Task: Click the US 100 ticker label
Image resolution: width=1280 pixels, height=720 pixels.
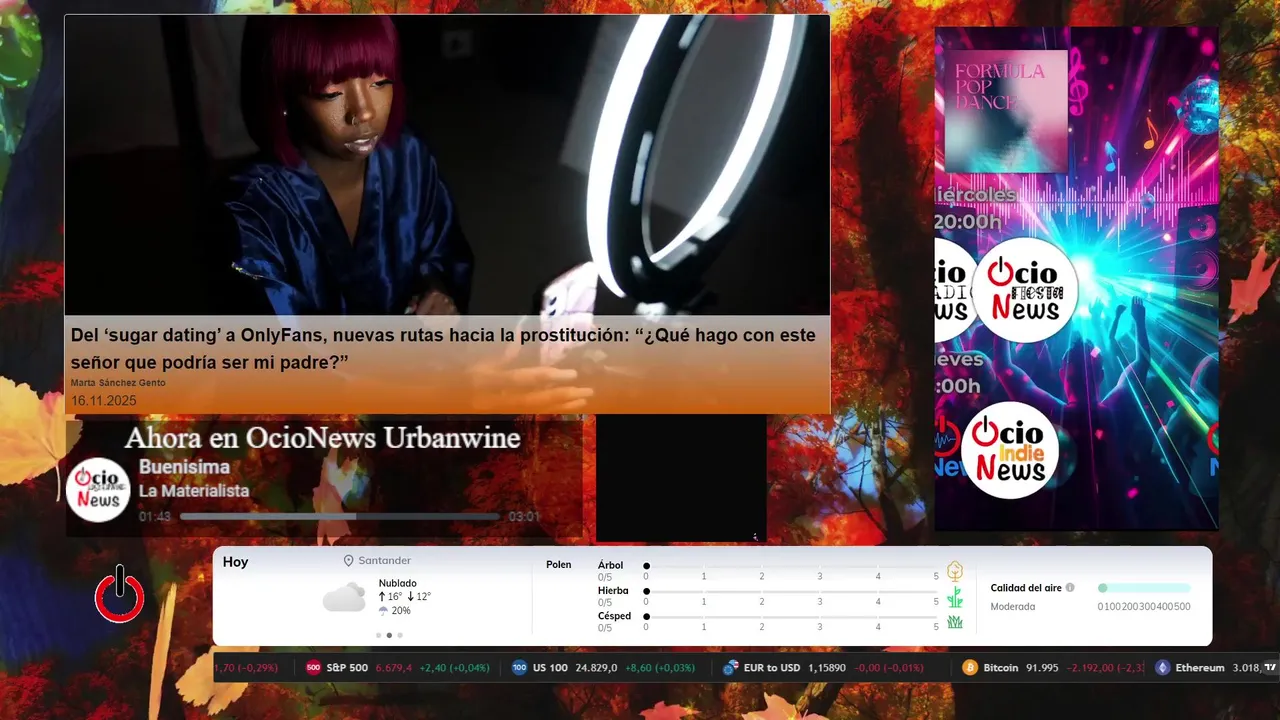Action: pyautogui.click(x=550, y=668)
